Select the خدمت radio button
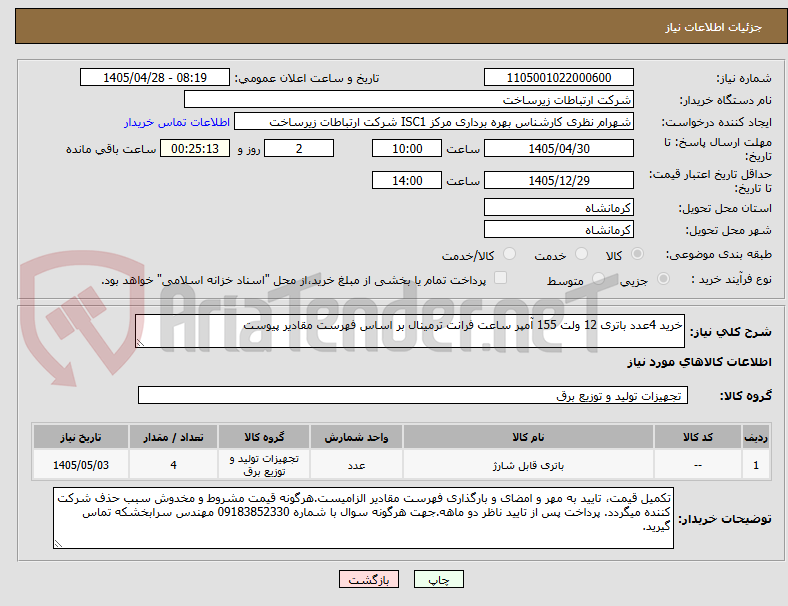This screenshot has height=606, width=788. click(x=581, y=254)
